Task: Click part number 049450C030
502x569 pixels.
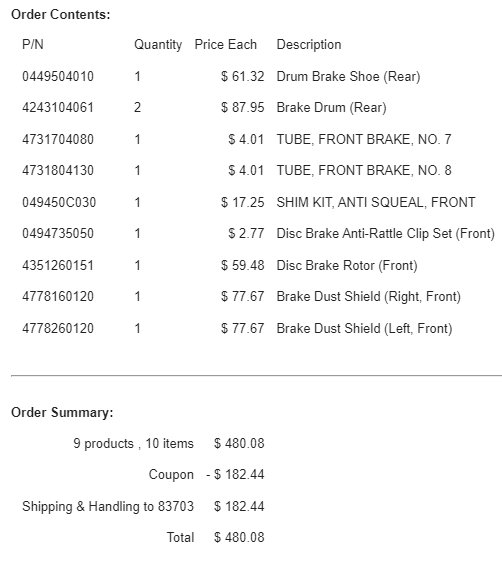Action: point(59,202)
